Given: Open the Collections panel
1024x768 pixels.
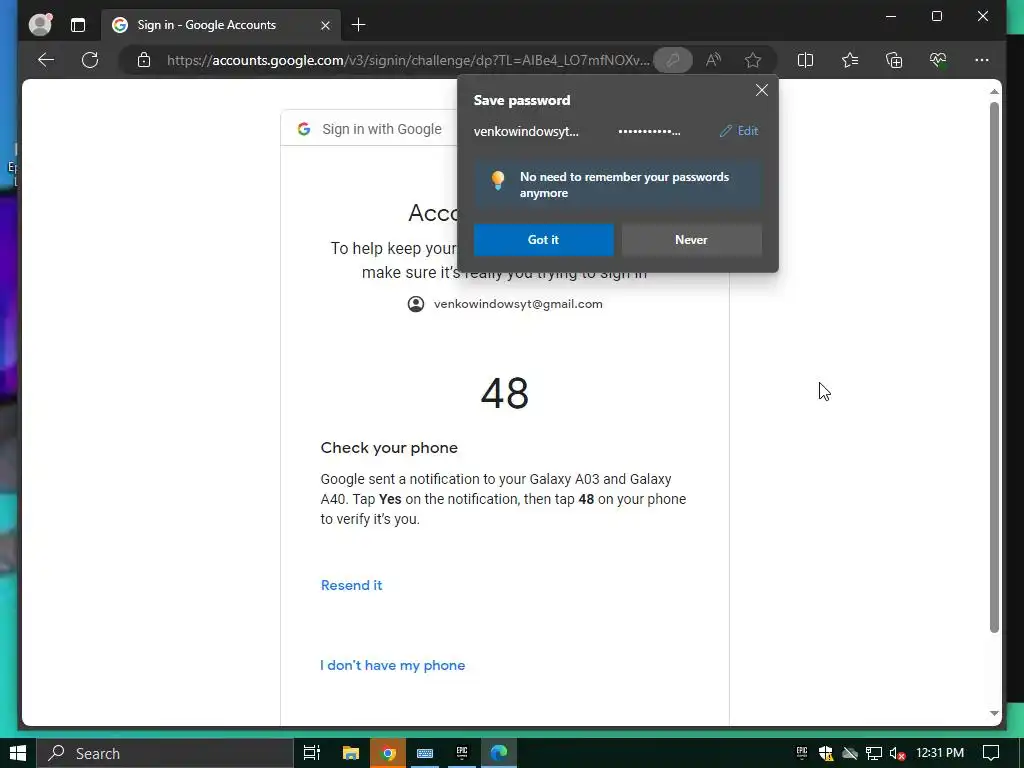Looking at the screenshot, I should pos(894,60).
